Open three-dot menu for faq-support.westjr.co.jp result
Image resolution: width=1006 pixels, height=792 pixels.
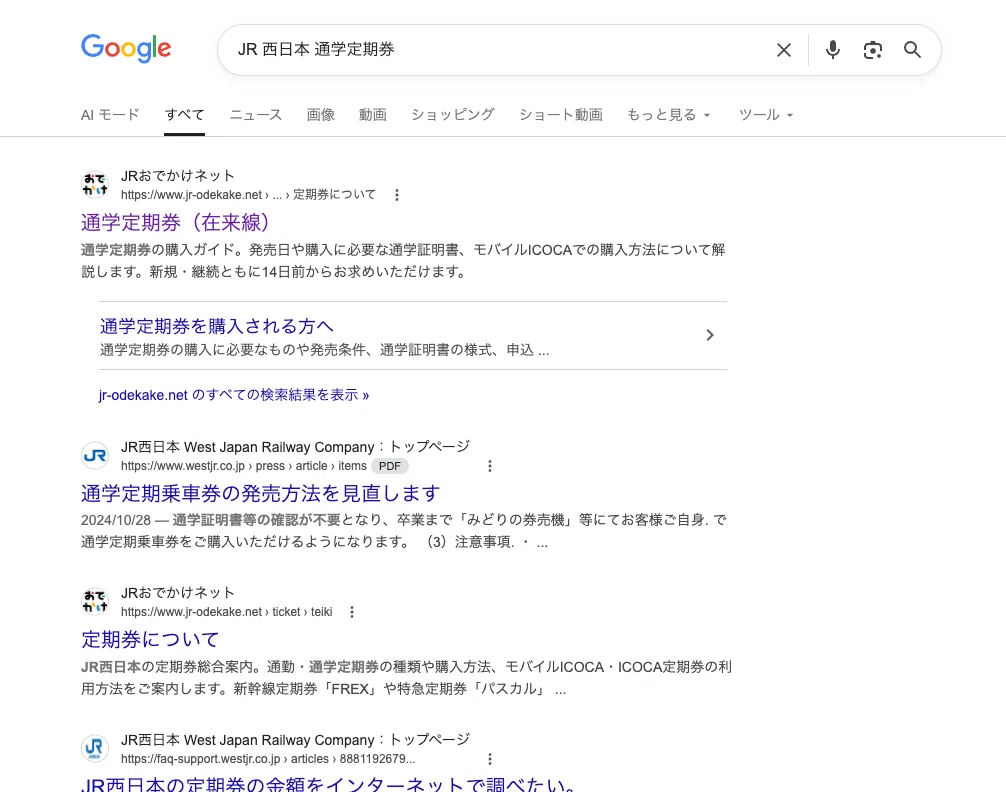coord(490,759)
